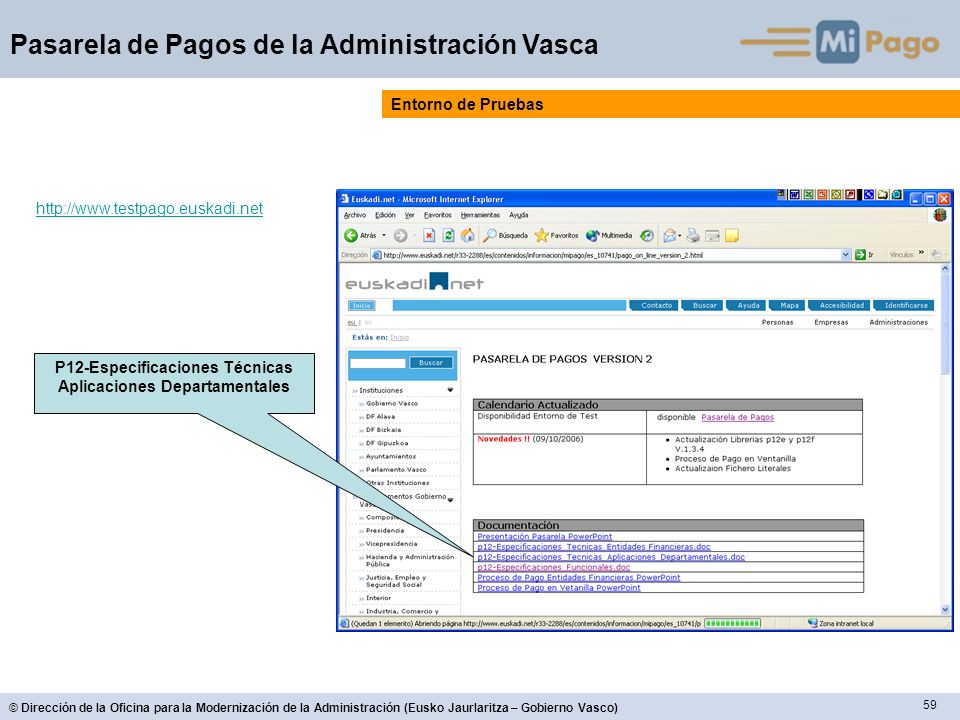
Task: Collapse the Instituciones sidebar section
Action: 450,390
